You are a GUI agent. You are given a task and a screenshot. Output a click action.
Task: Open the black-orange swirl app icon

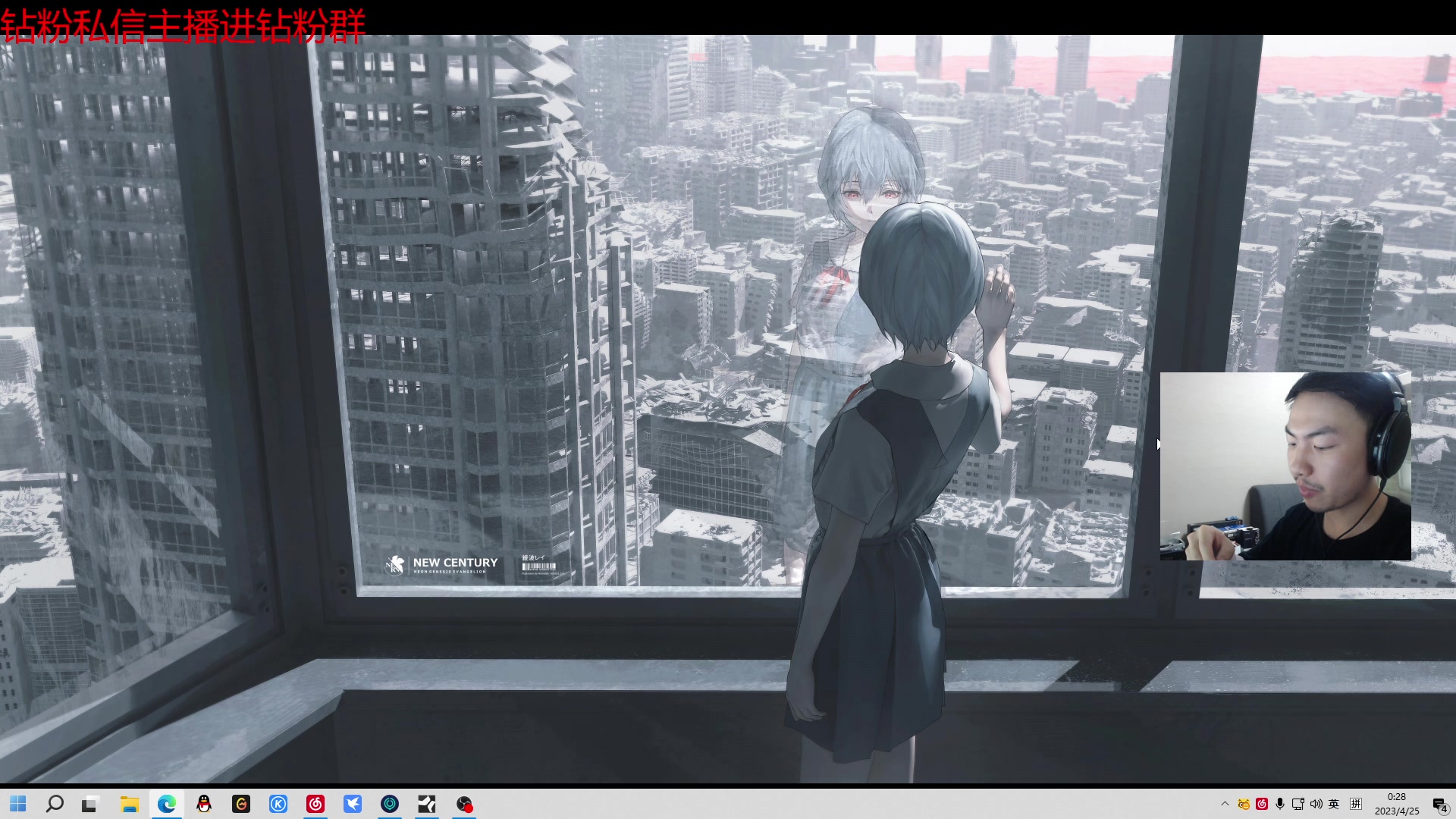241,804
